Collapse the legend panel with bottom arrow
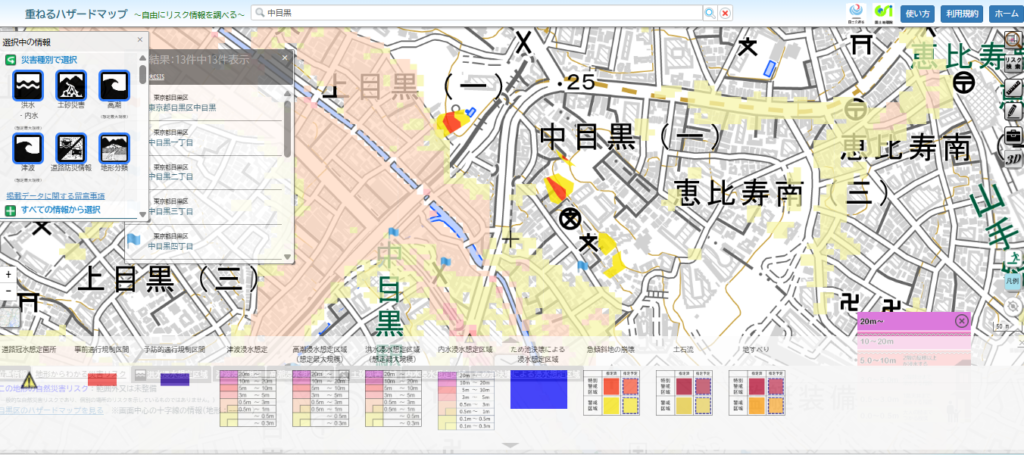Screen dimensions: 1024x455 pos(511,445)
